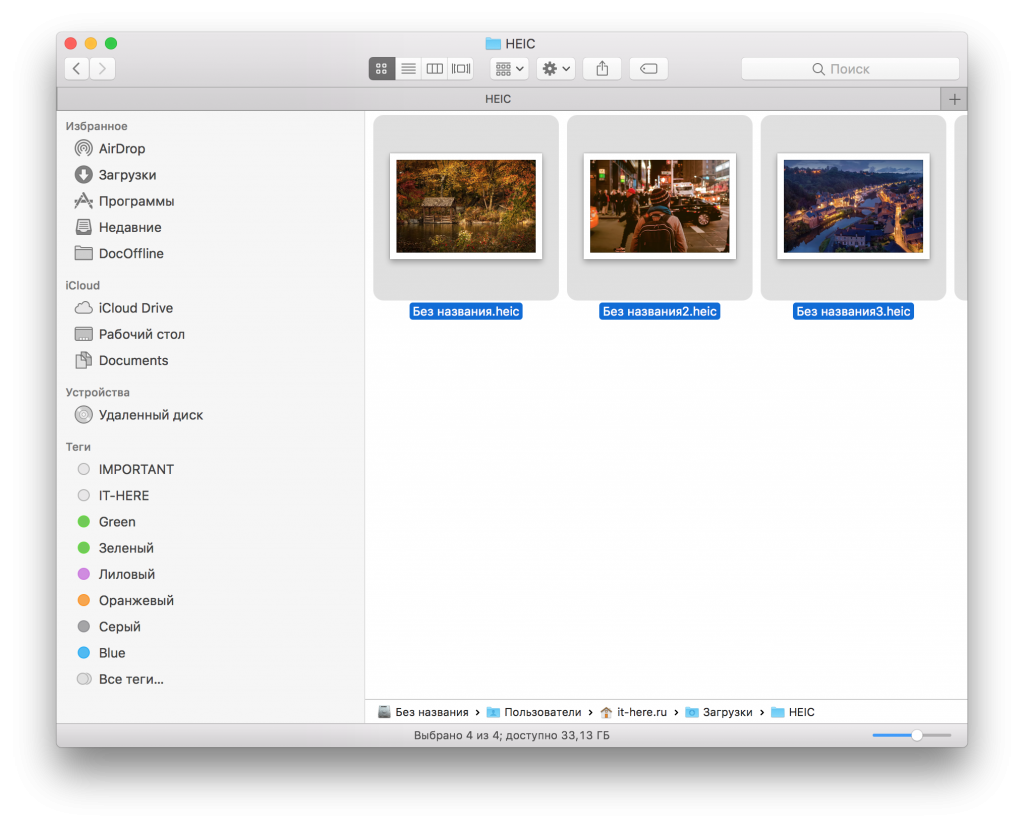Click the Edit Tags toolbar button
Screen dimensions: 1024x828
[x=648, y=69]
